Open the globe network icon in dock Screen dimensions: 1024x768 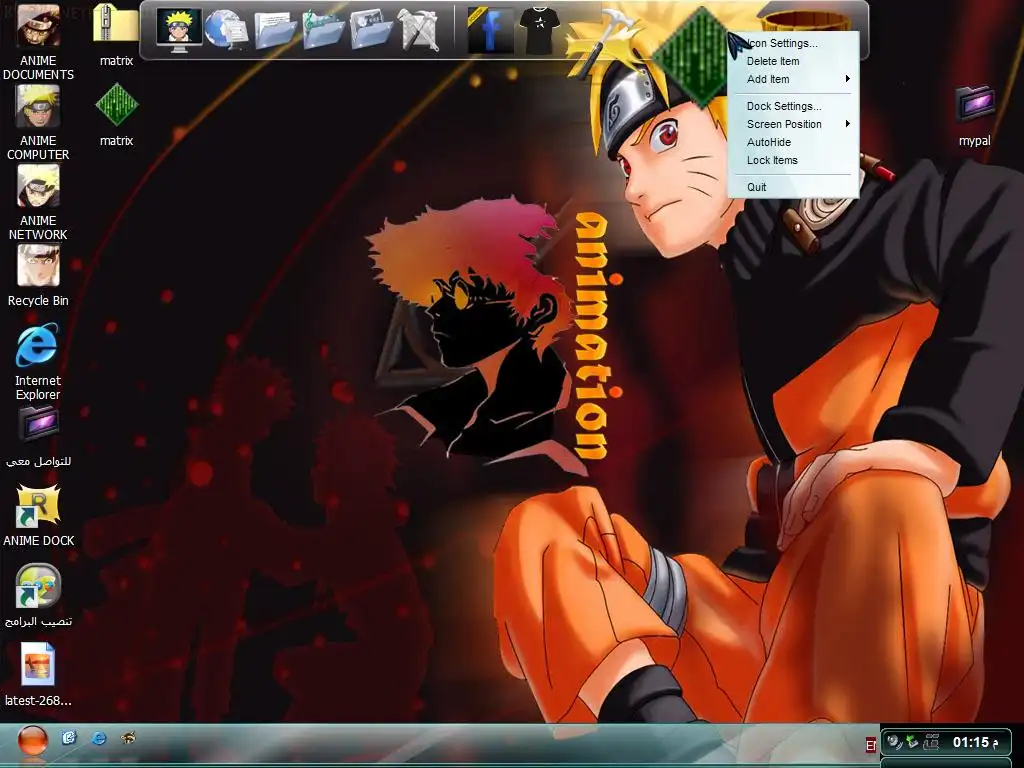click(x=225, y=29)
